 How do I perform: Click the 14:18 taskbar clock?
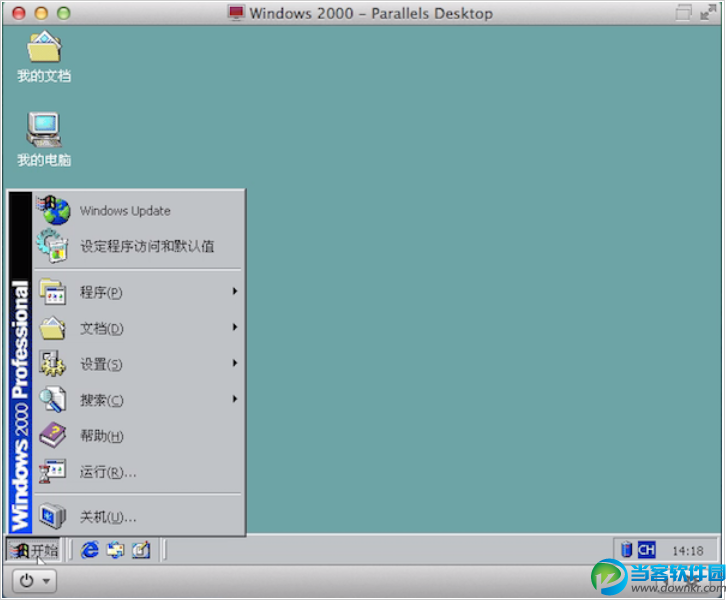pos(688,551)
